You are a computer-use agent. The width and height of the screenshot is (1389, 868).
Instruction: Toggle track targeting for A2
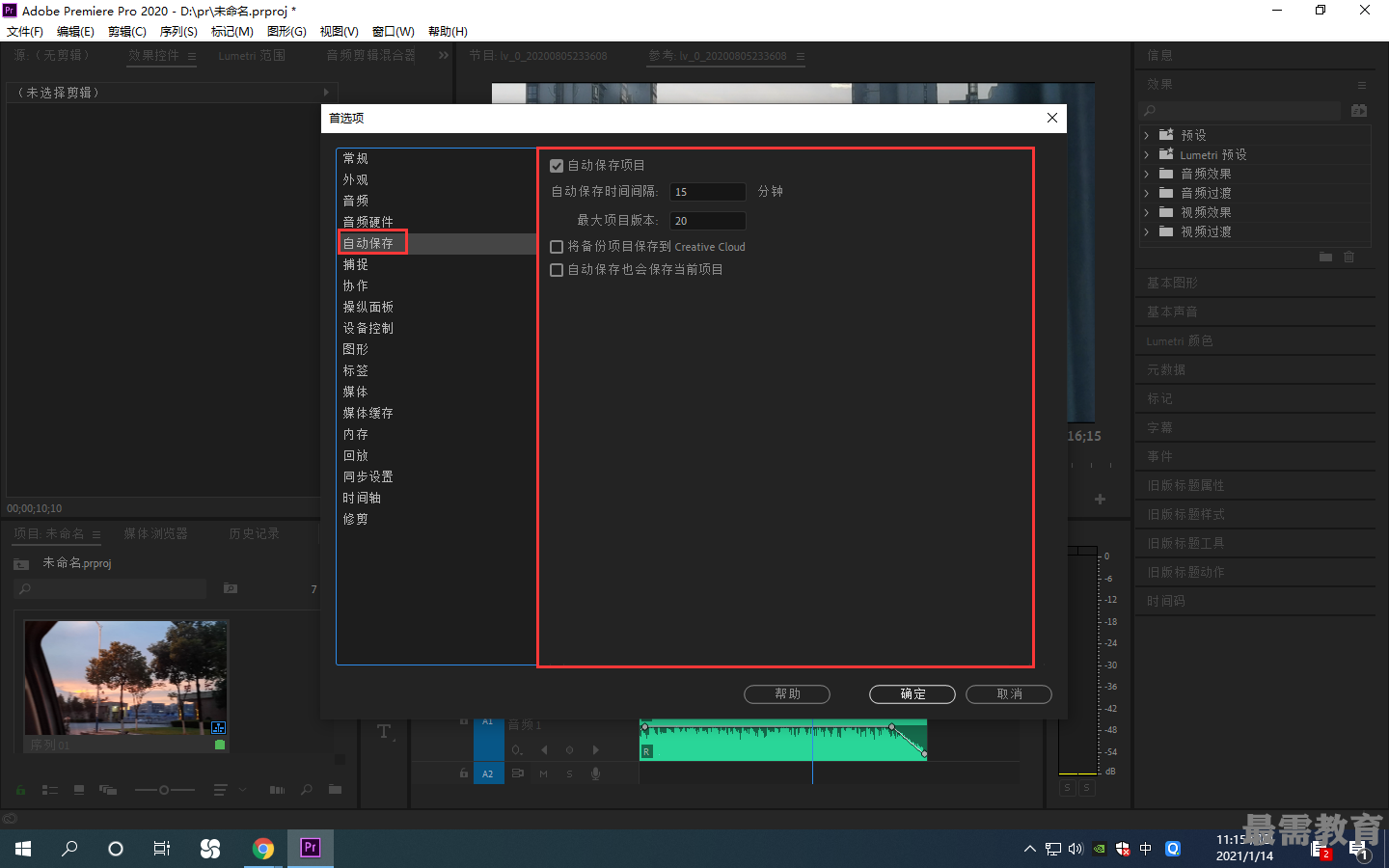(x=488, y=773)
